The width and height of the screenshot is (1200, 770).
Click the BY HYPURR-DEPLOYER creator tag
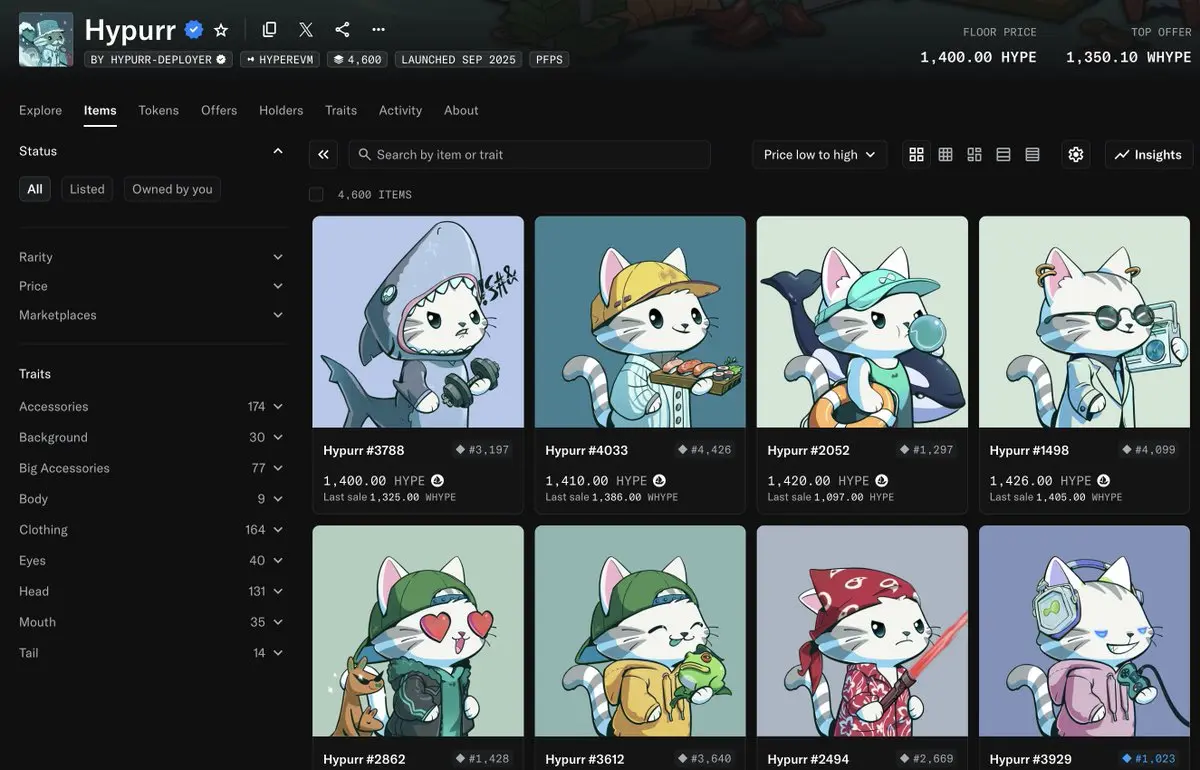(158, 60)
